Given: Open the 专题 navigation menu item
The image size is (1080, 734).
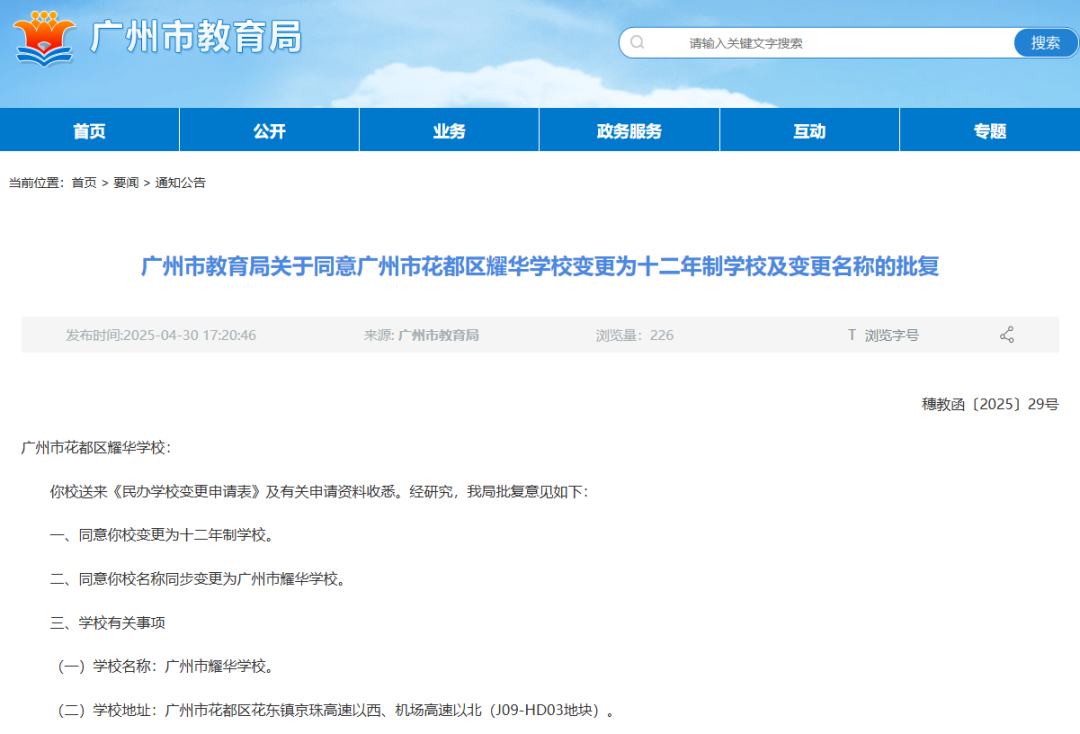Looking at the screenshot, I should pos(989,131).
